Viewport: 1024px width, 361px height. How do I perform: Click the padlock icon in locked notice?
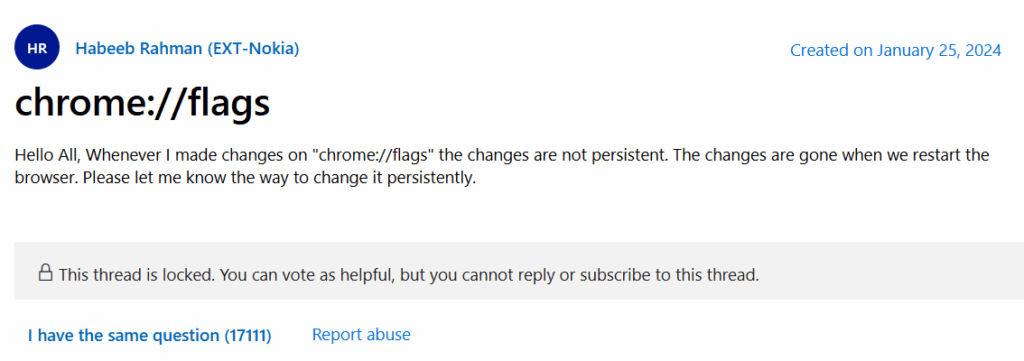45,272
